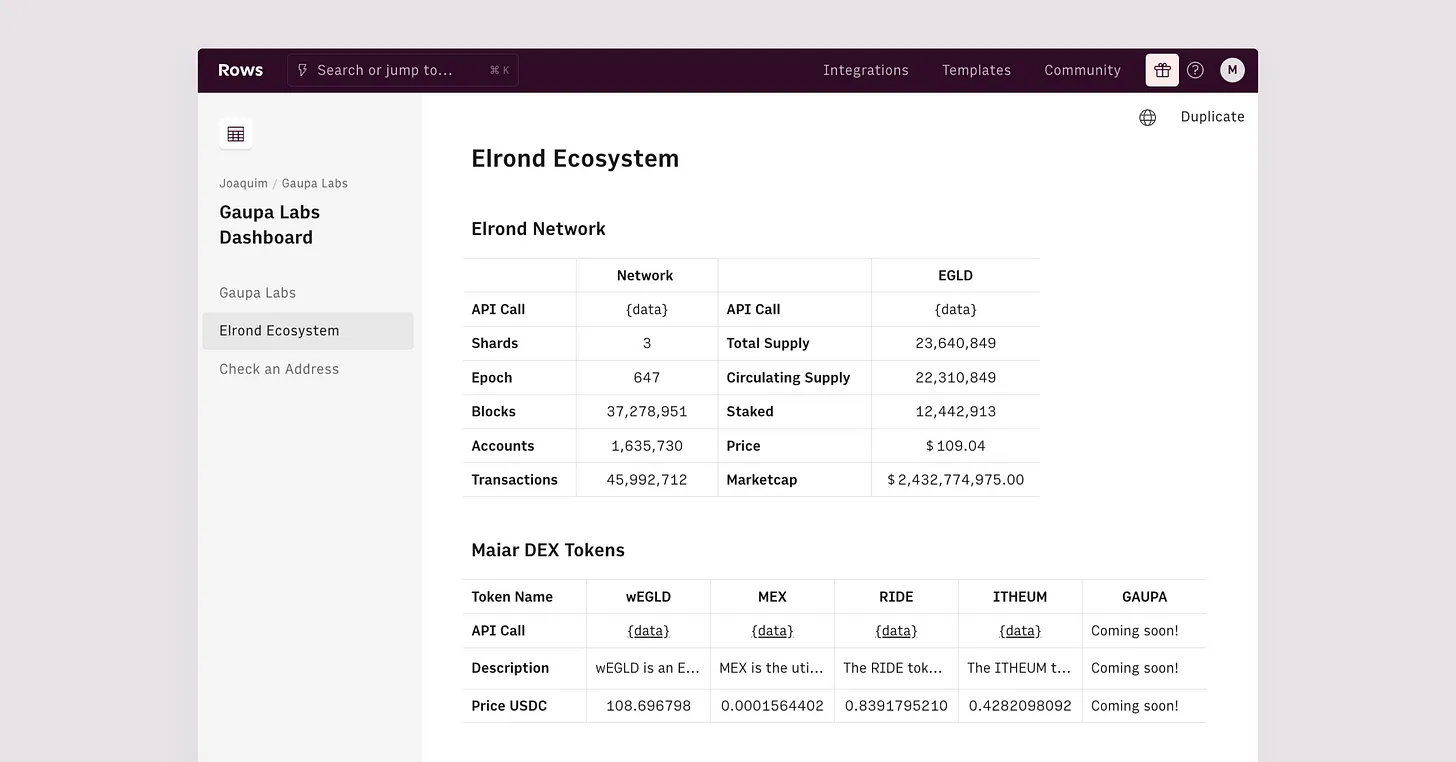Image resolution: width=1456 pixels, height=762 pixels.
Task: Open the Gaupa Labs breadcrumb link
Action: tap(315, 184)
